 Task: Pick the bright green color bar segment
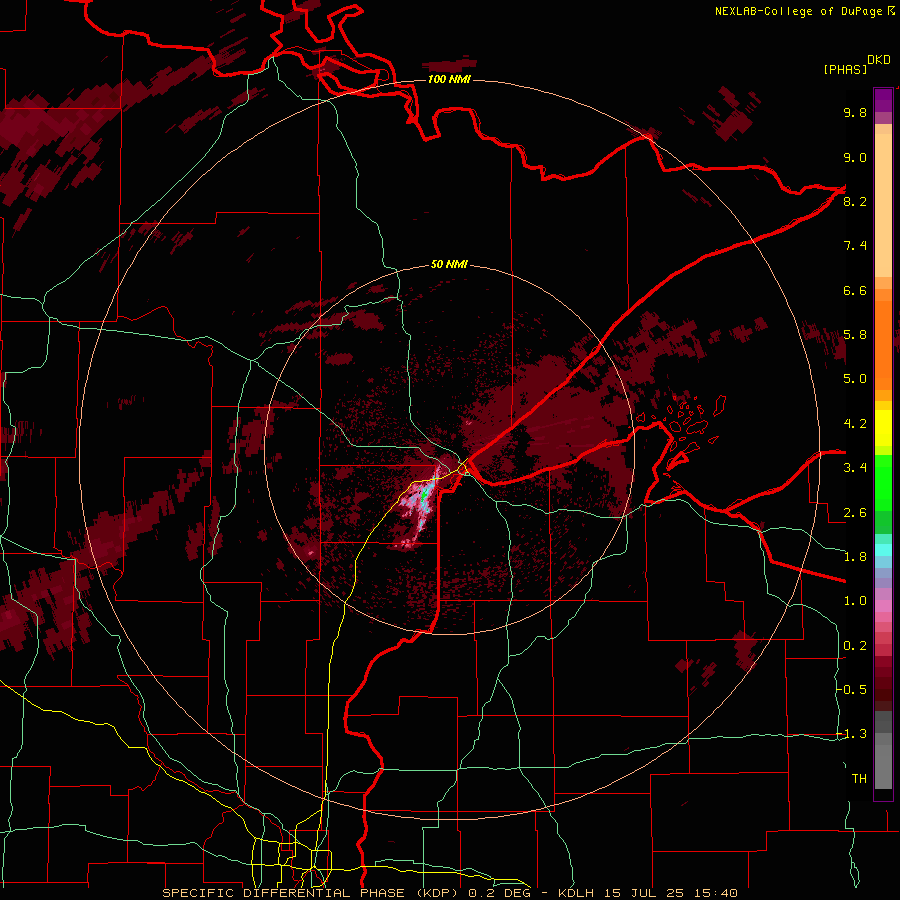pos(883,483)
